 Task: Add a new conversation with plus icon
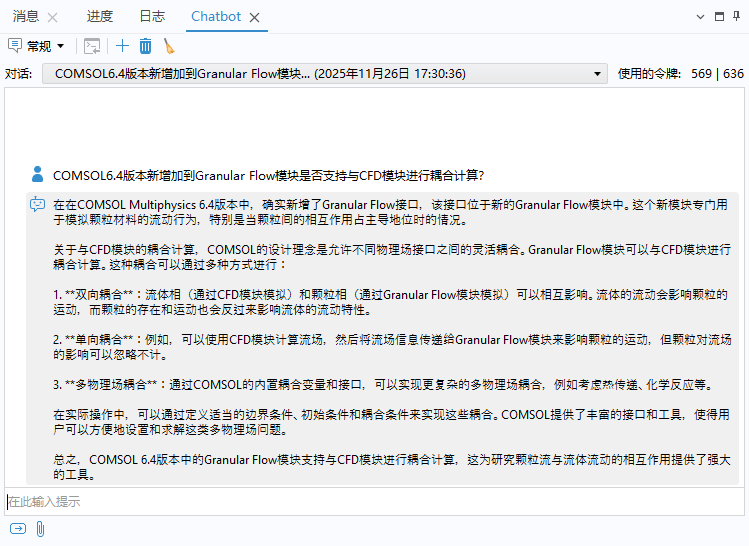tap(122, 46)
